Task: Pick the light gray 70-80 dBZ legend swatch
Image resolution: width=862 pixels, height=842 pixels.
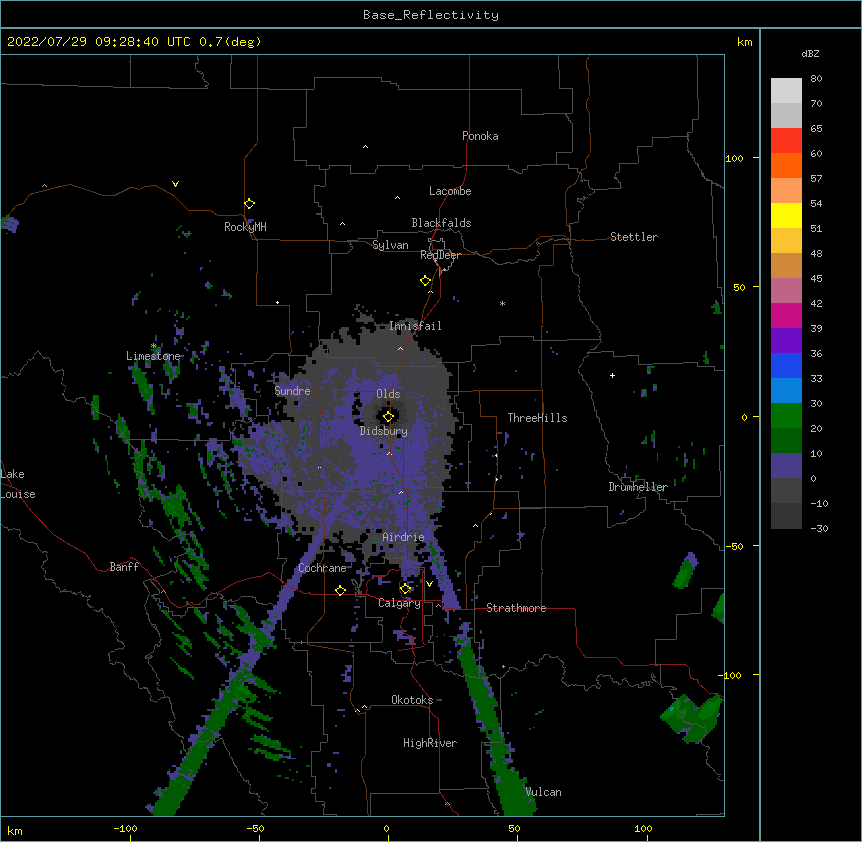Action: click(x=786, y=91)
